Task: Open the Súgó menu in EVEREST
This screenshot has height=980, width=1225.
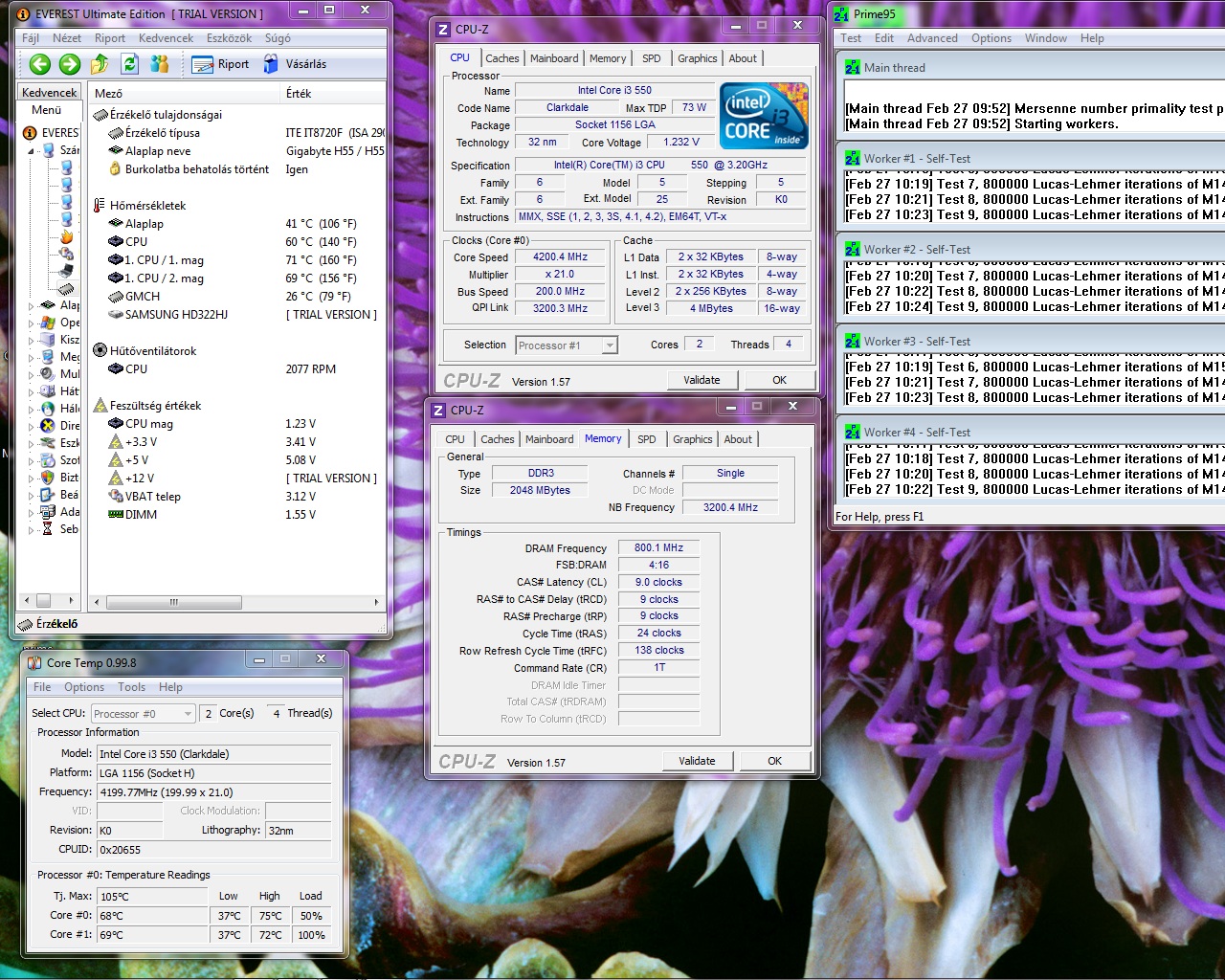Action: click(x=278, y=38)
